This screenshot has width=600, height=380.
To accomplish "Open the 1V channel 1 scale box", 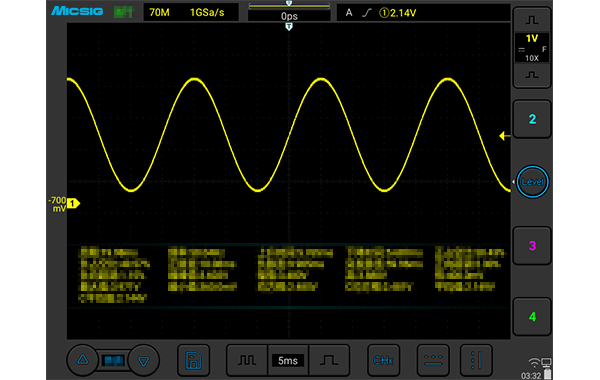I will (532, 47).
